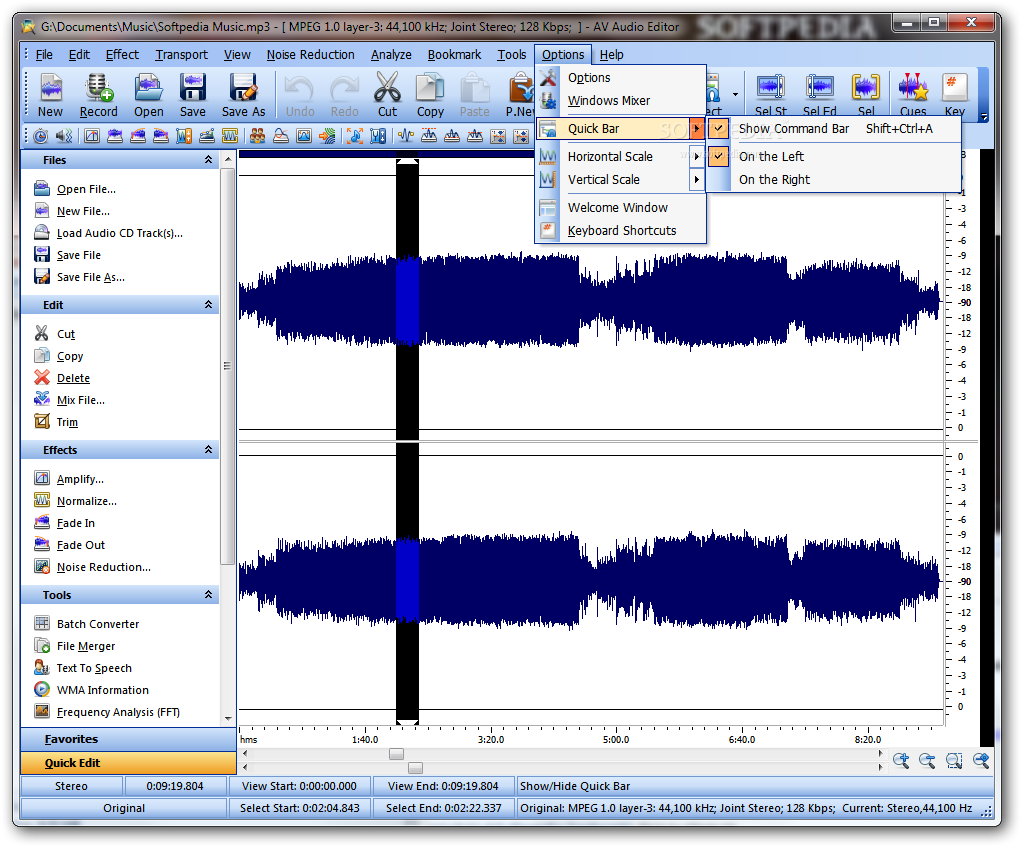Open the Bookmark menu

(454, 55)
